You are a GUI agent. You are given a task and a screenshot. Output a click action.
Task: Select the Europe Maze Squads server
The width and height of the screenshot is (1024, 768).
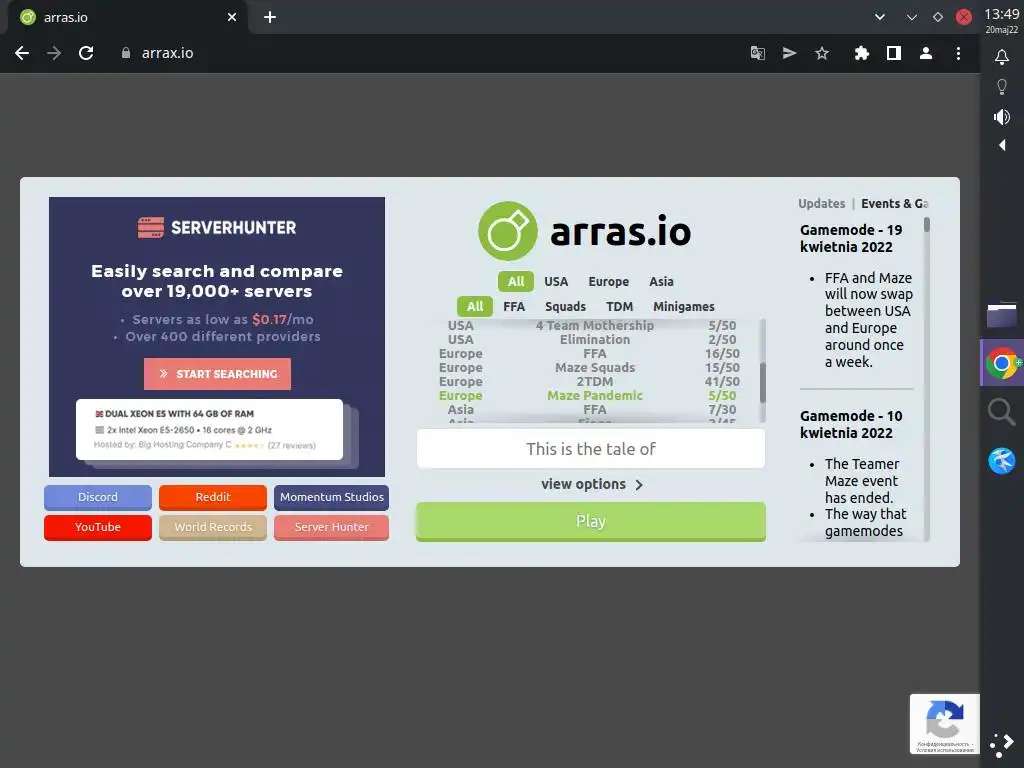click(588, 368)
